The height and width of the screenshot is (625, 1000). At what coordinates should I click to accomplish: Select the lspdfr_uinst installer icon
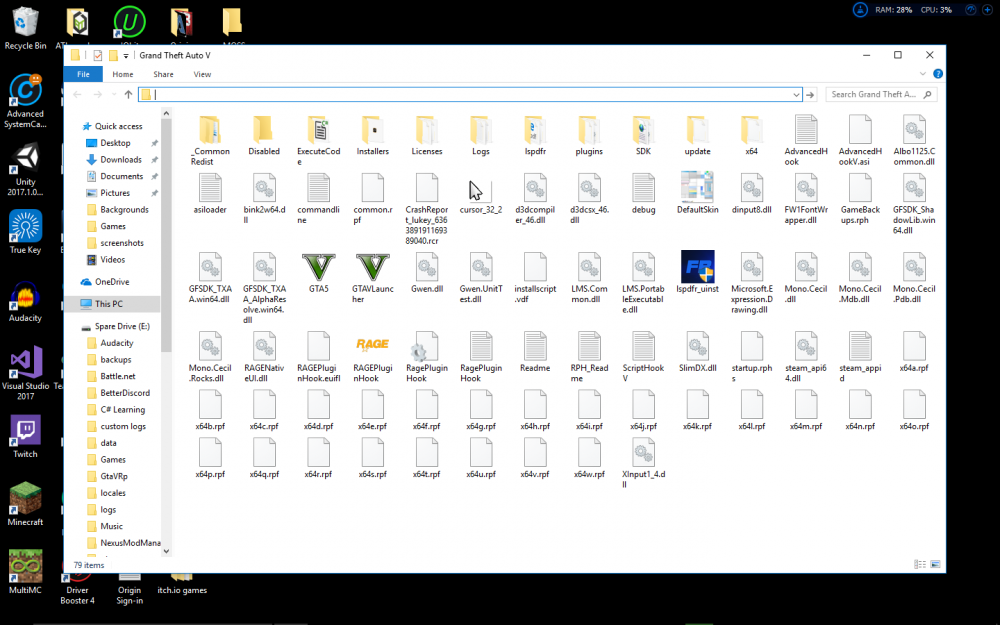(697, 267)
